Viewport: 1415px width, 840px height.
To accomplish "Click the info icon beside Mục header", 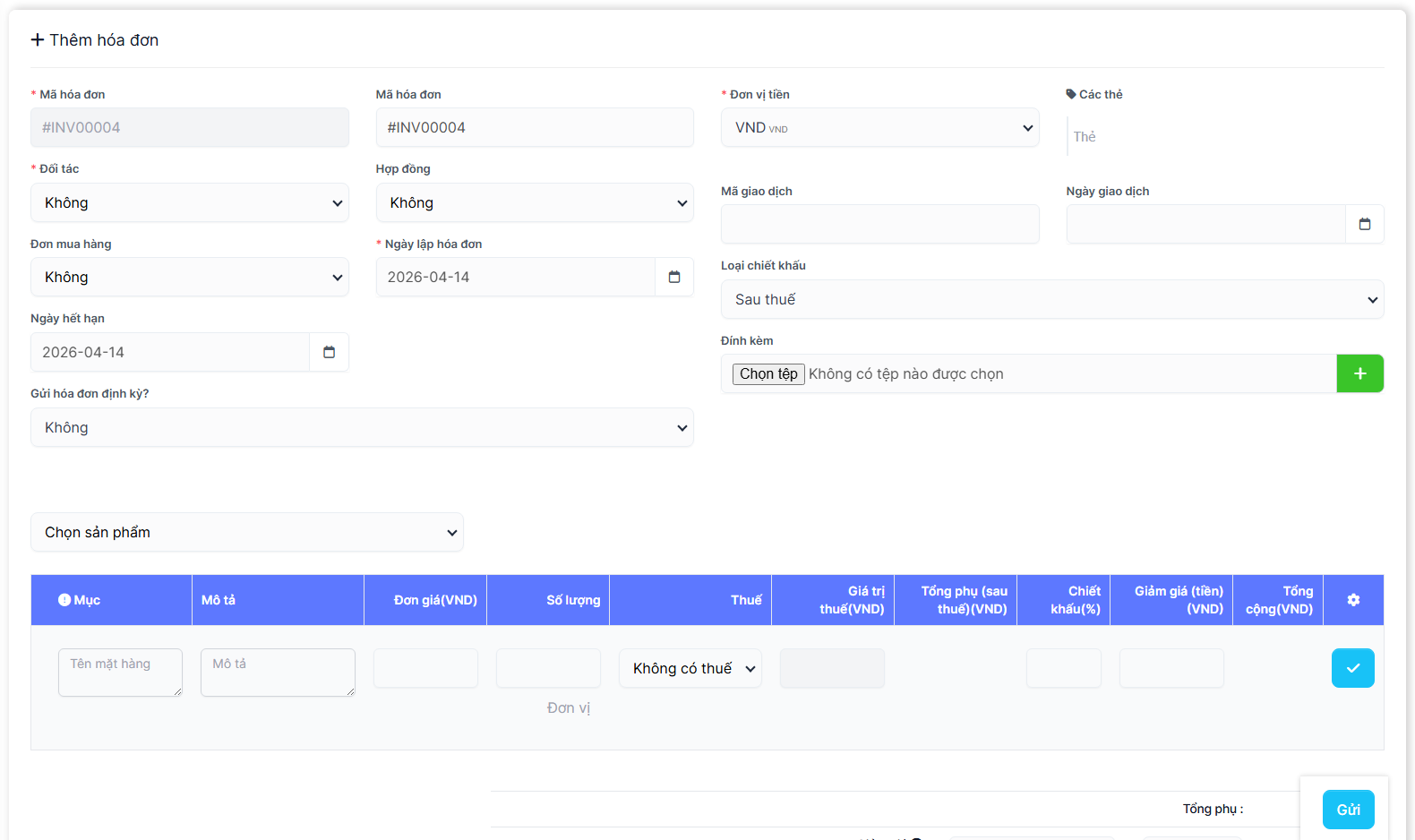I will pos(64,600).
